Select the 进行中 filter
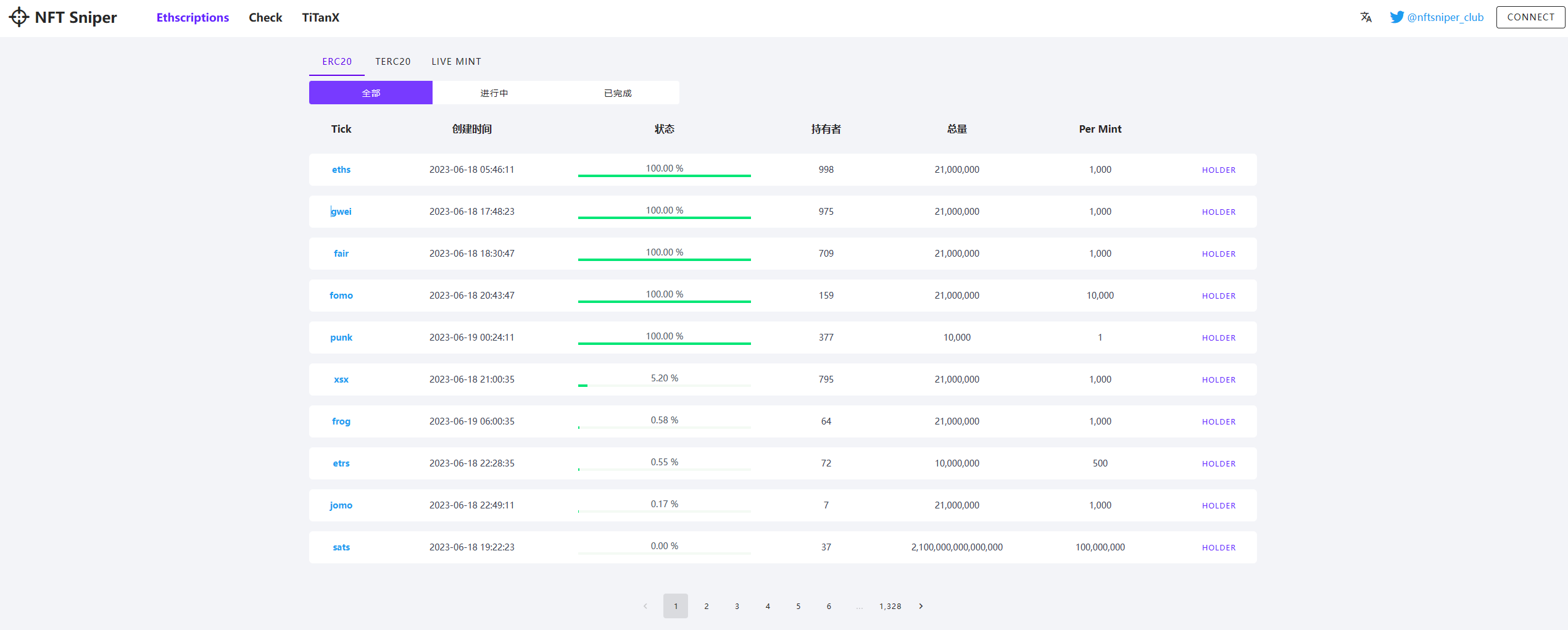Screen dimensions: 1568x630 pos(494,93)
